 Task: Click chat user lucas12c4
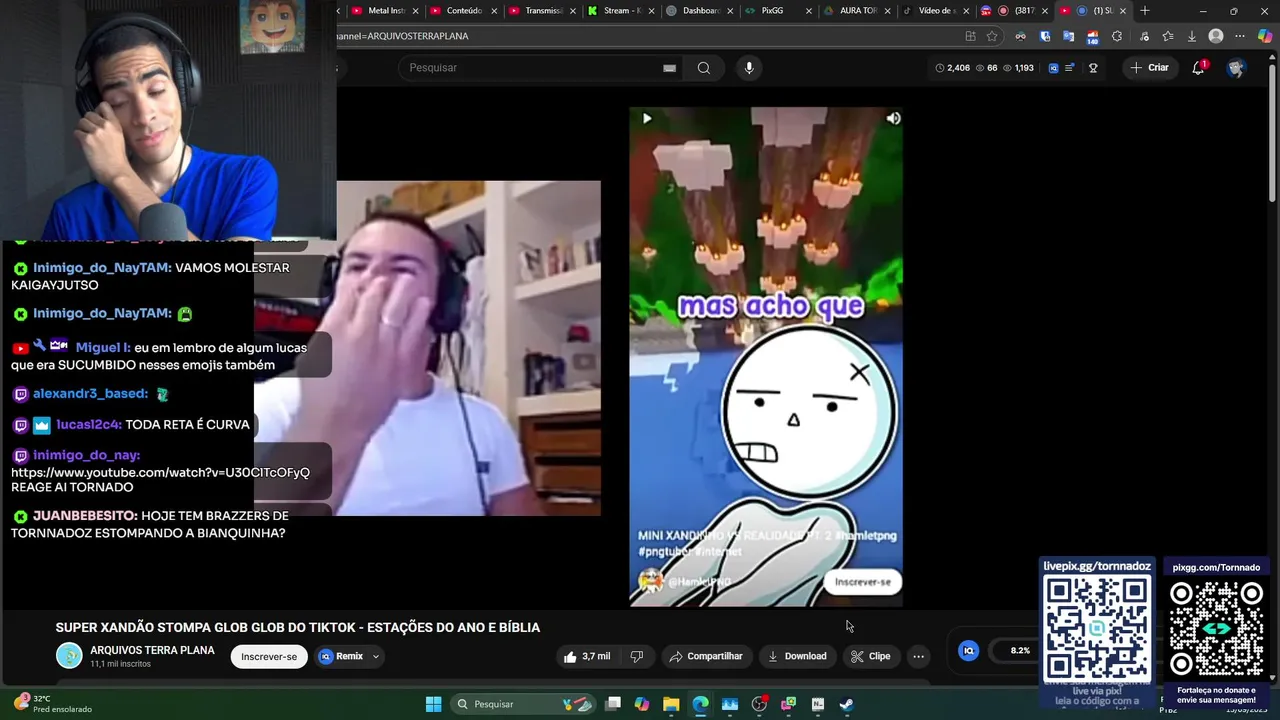tap(88, 425)
